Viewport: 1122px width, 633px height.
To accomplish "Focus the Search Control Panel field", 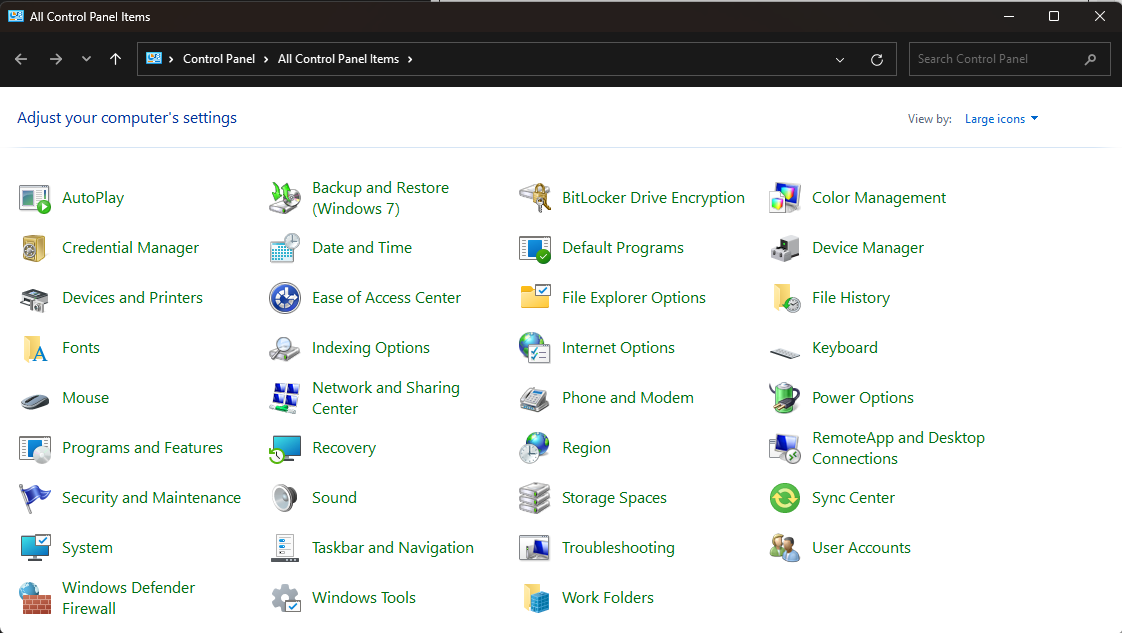I will pyautogui.click(x=1009, y=59).
